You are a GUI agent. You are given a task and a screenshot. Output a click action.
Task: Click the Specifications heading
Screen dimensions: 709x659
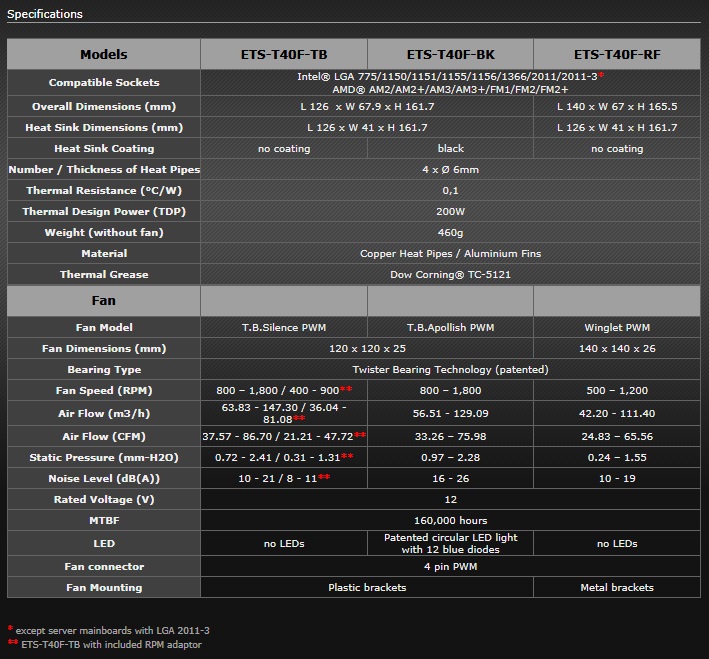click(x=45, y=14)
